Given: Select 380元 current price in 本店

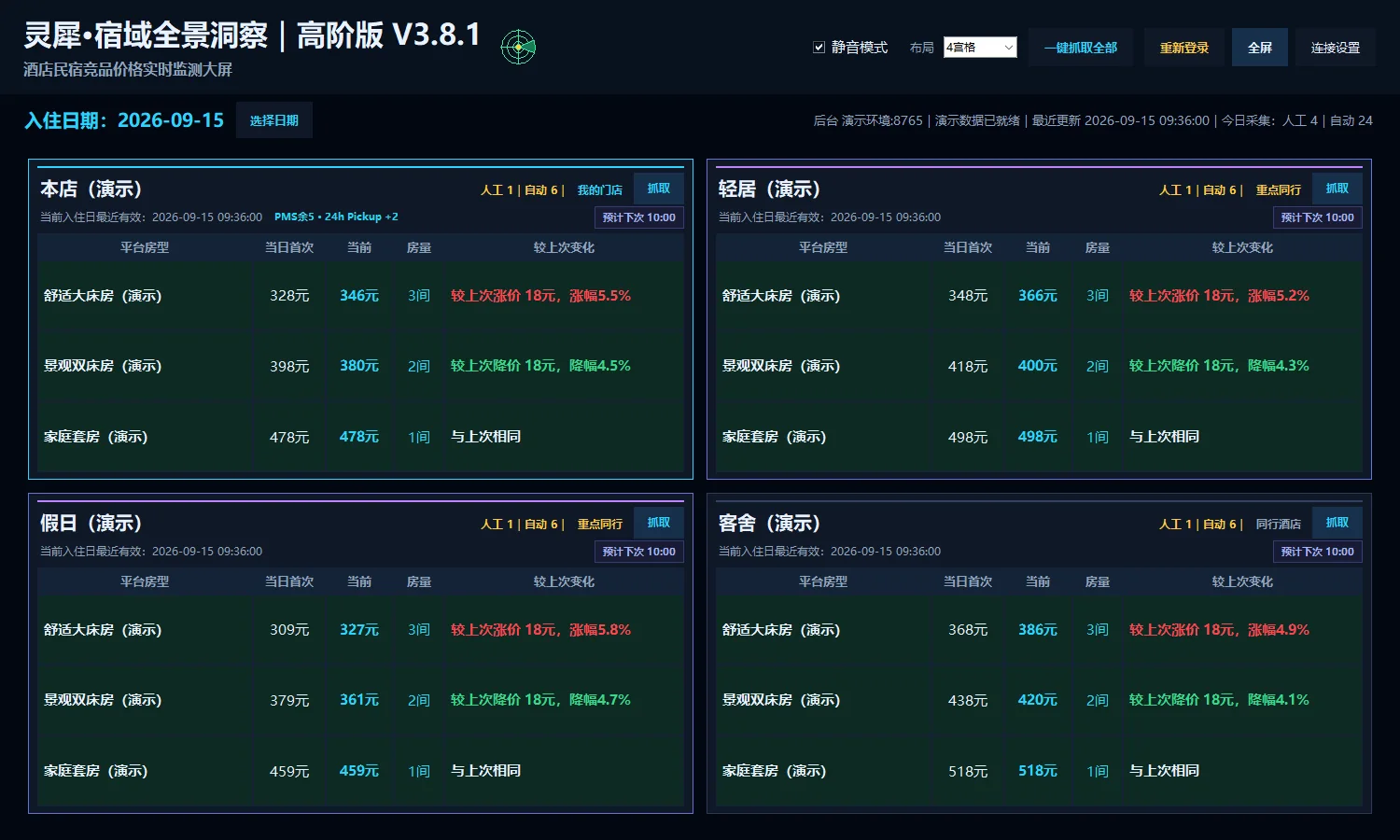Looking at the screenshot, I should pos(359,366).
